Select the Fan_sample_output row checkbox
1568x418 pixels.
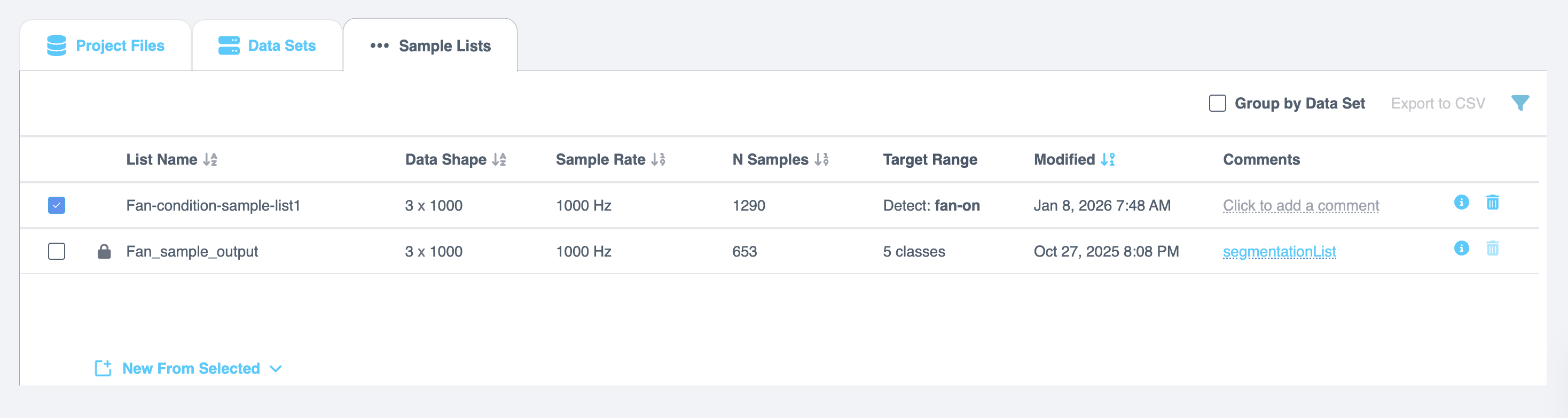coord(56,251)
